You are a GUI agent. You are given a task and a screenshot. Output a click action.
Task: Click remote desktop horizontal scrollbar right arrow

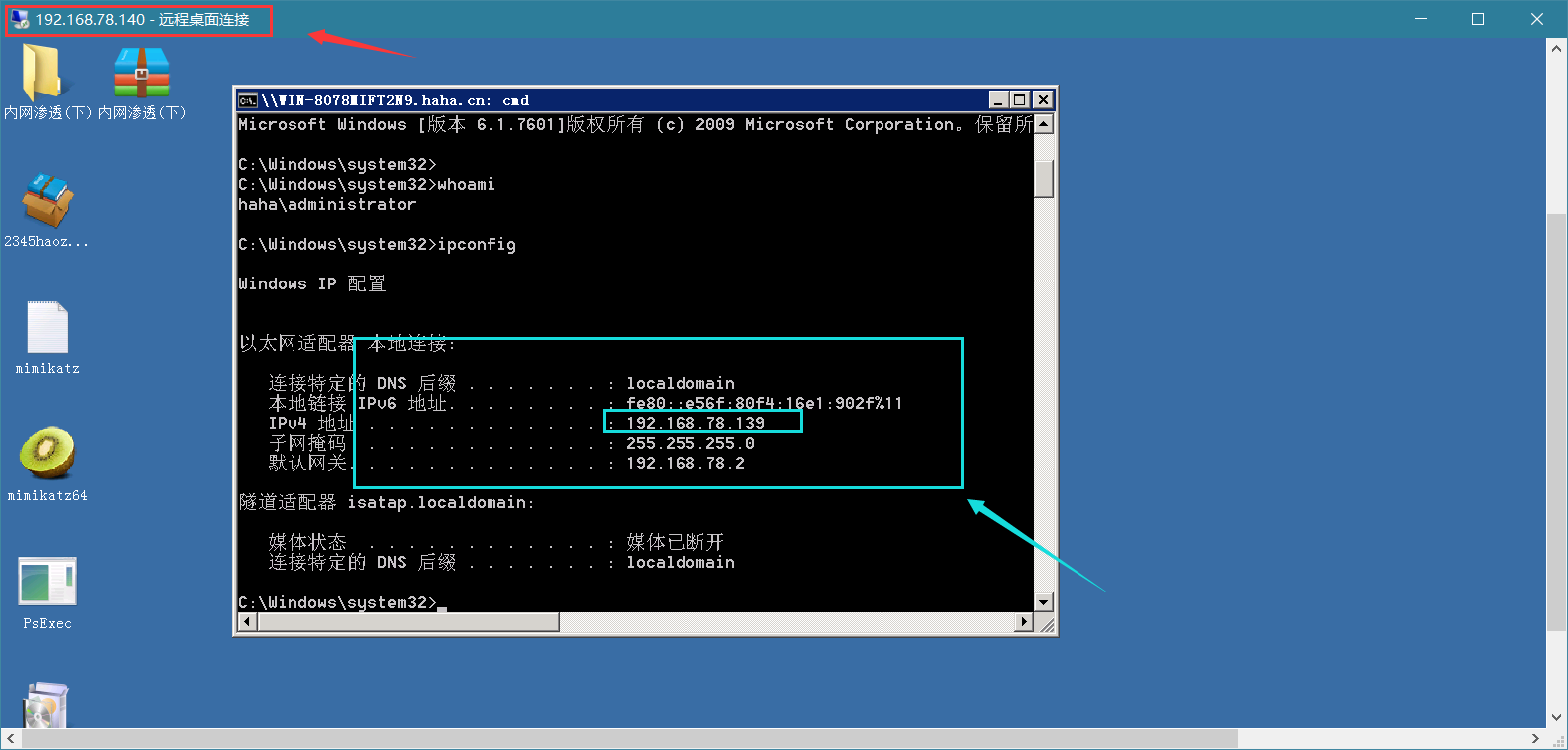1536,739
